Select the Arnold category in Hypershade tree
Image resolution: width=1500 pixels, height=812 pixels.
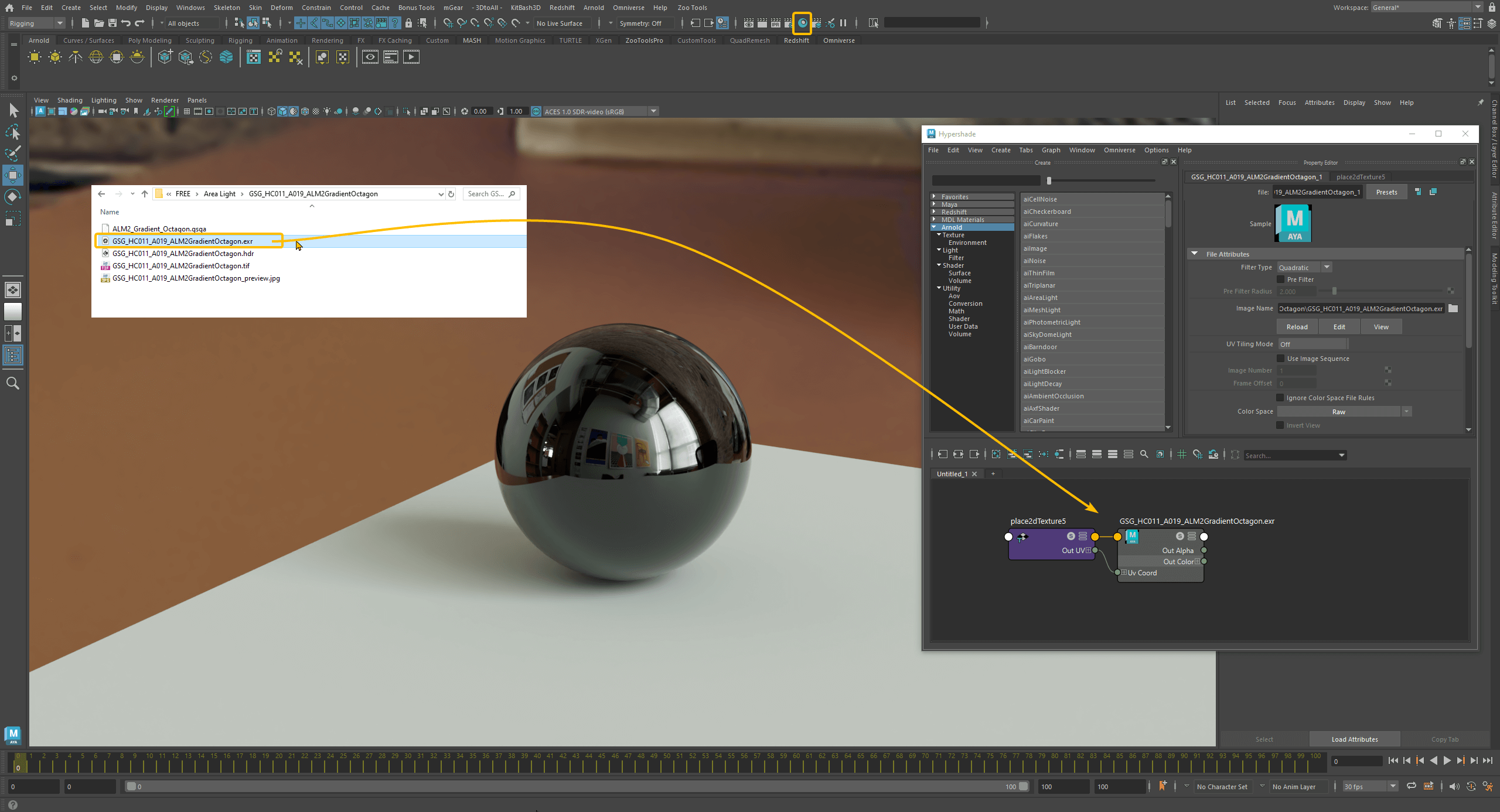(973, 227)
